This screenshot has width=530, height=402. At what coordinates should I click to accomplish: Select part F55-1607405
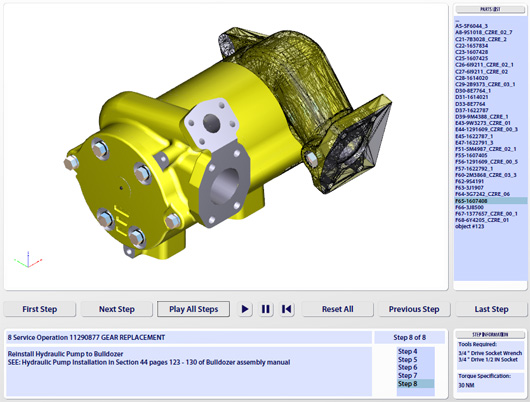click(471, 156)
